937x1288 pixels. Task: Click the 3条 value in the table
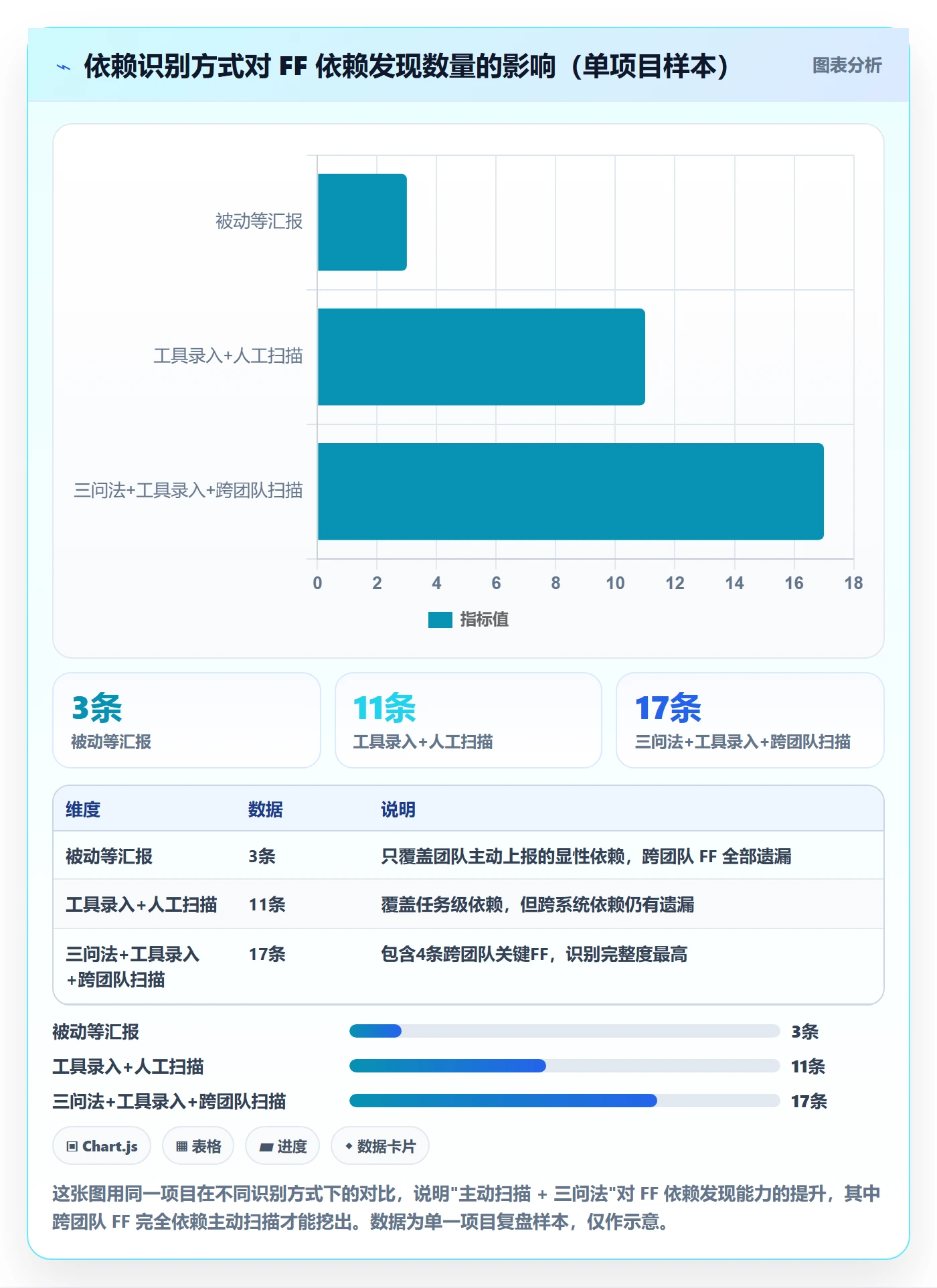262,856
